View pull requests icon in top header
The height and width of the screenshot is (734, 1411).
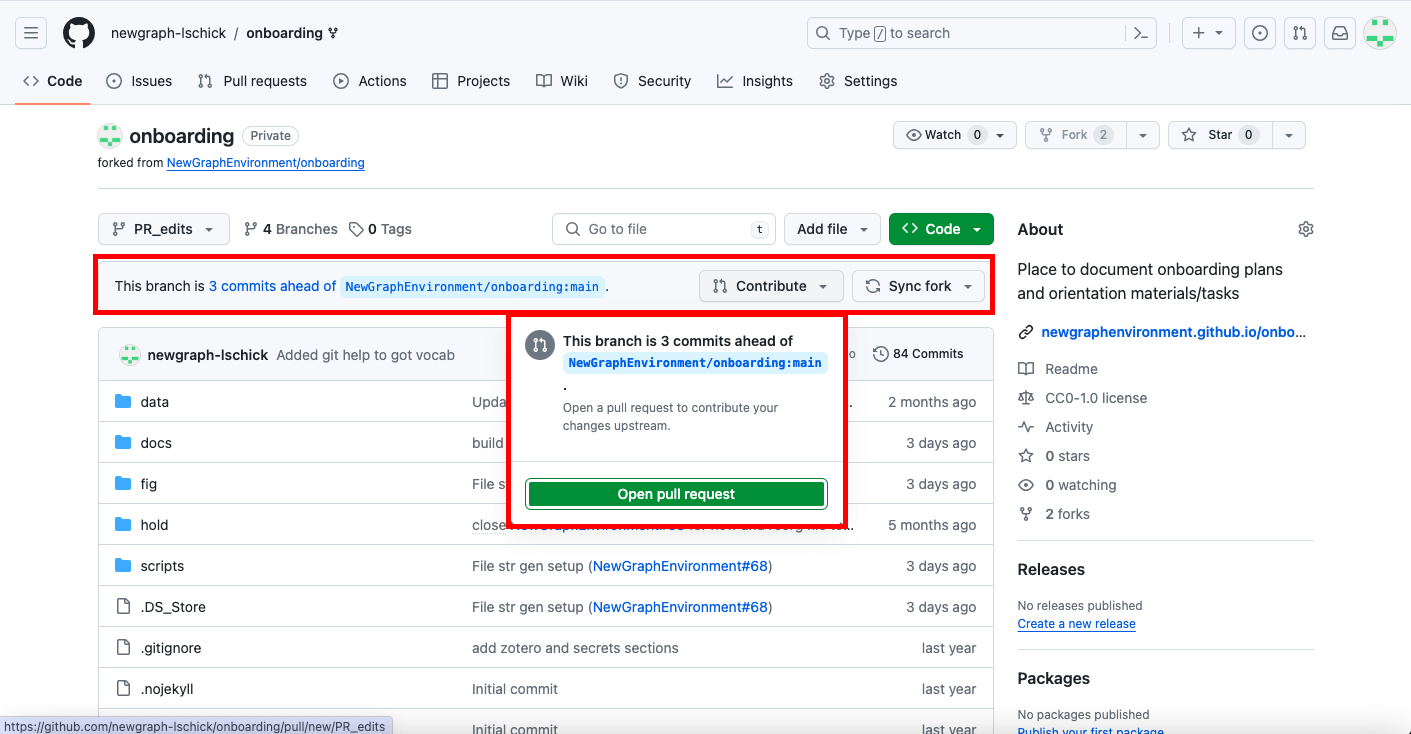click(x=1300, y=33)
